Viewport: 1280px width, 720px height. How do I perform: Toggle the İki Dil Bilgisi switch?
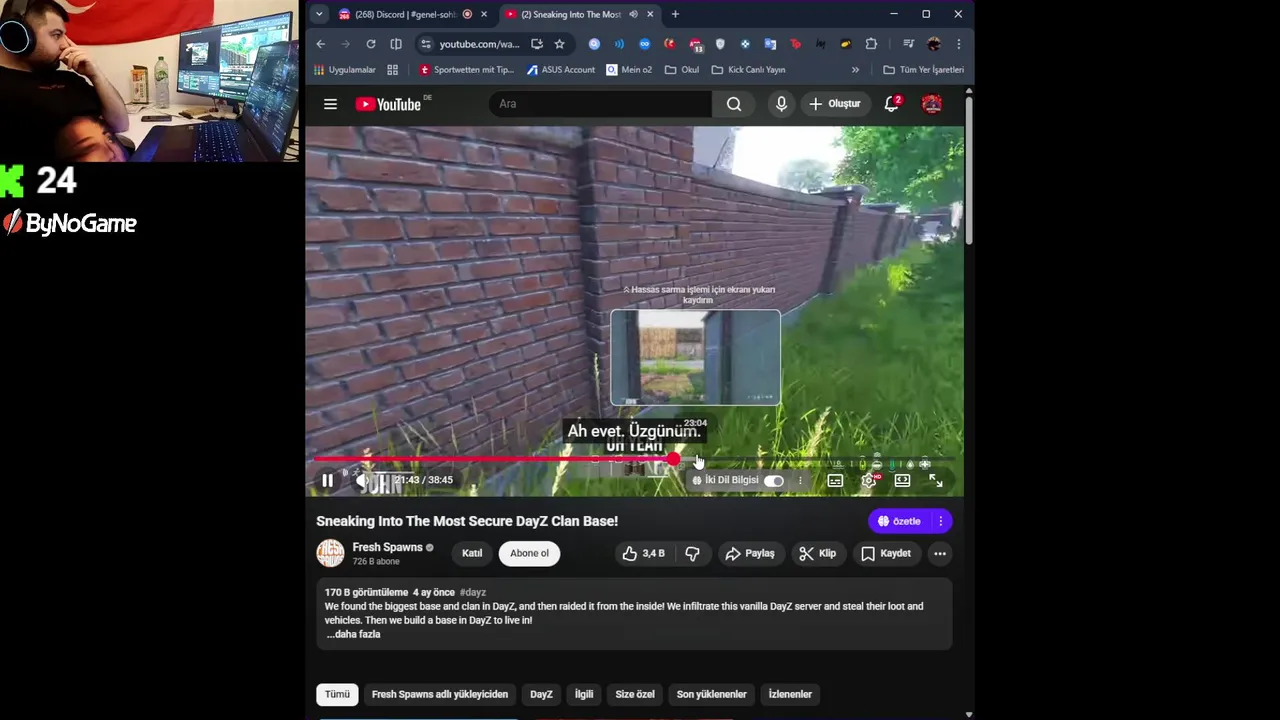coord(774,481)
